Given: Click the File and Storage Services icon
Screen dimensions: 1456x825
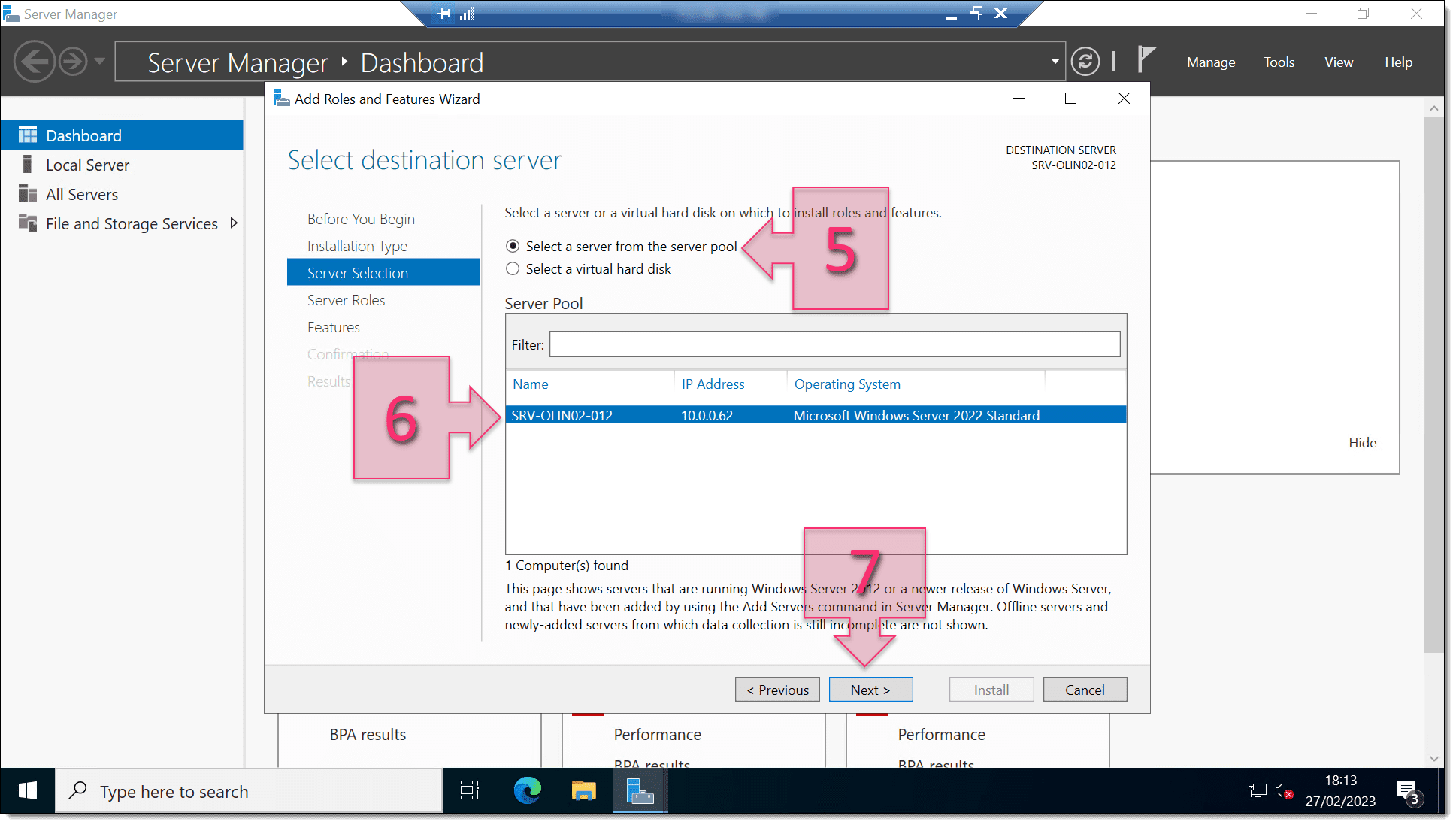Looking at the screenshot, I should tap(28, 223).
